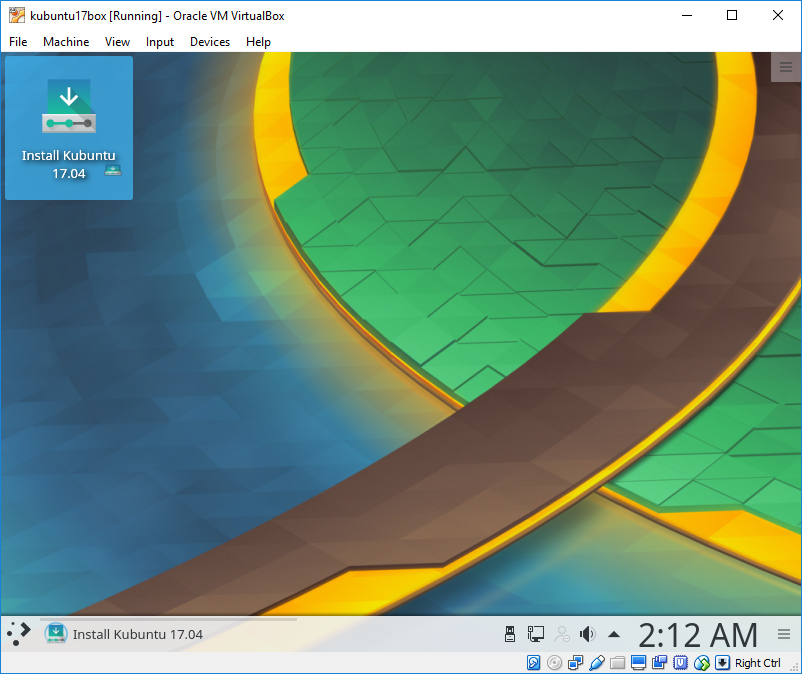Click small emblem on Install Kubuntu icon
The image size is (802, 674).
113,170
